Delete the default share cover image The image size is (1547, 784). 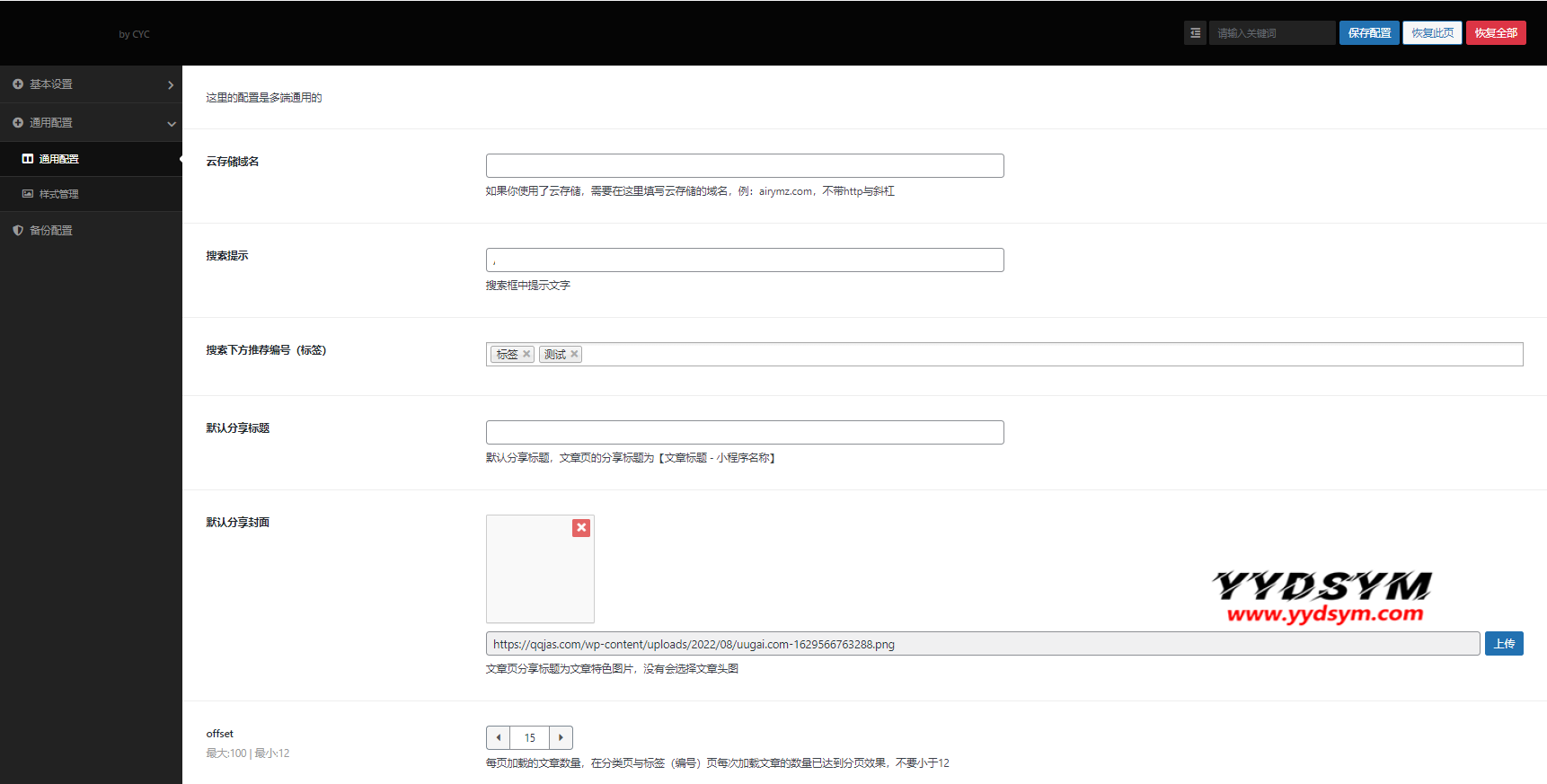click(x=581, y=528)
